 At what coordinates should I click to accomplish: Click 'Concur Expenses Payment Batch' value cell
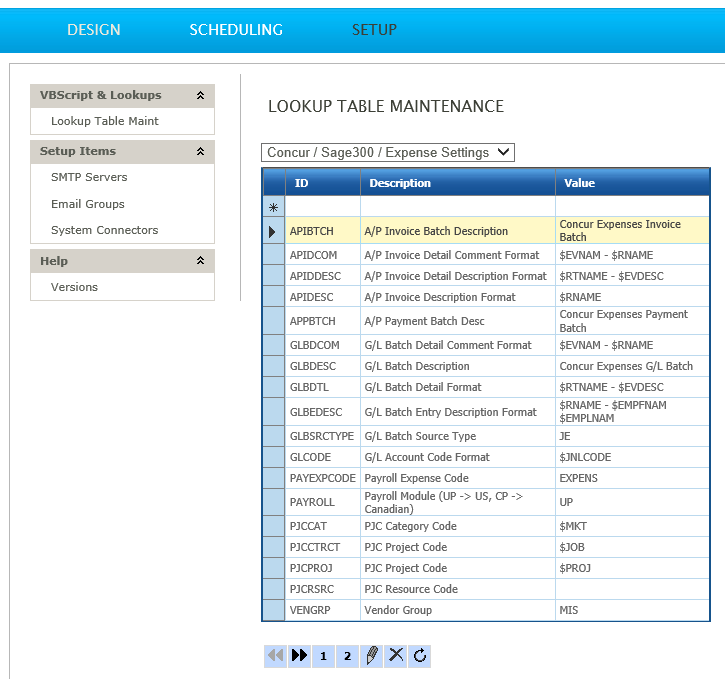tap(633, 321)
